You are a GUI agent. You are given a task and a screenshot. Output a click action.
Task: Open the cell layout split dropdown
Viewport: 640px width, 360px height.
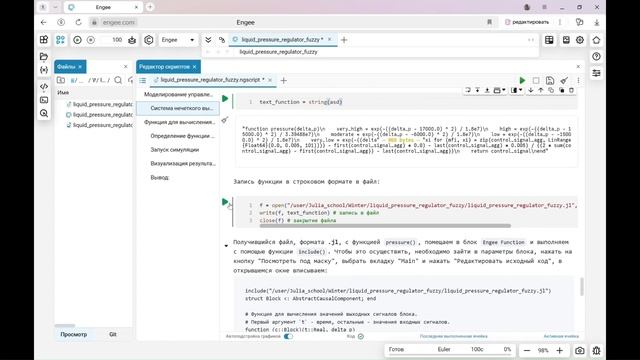pyautogui.click(x=516, y=90)
